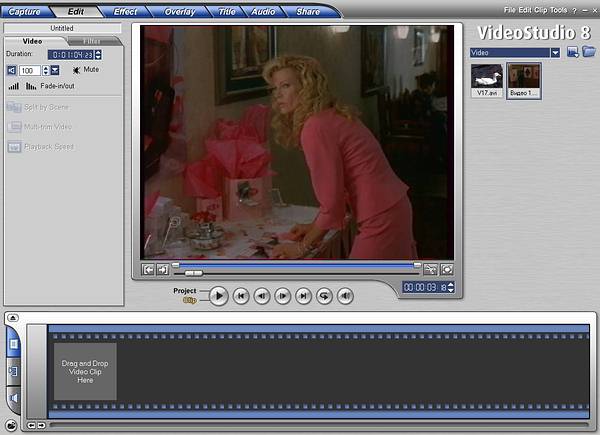Step to the previous frame
Image resolution: width=600 pixels, height=435 pixels.
tap(262, 296)
